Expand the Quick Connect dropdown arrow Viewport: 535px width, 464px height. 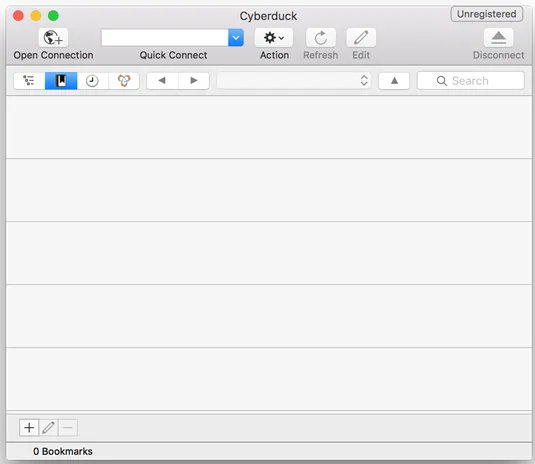point(236,38)
